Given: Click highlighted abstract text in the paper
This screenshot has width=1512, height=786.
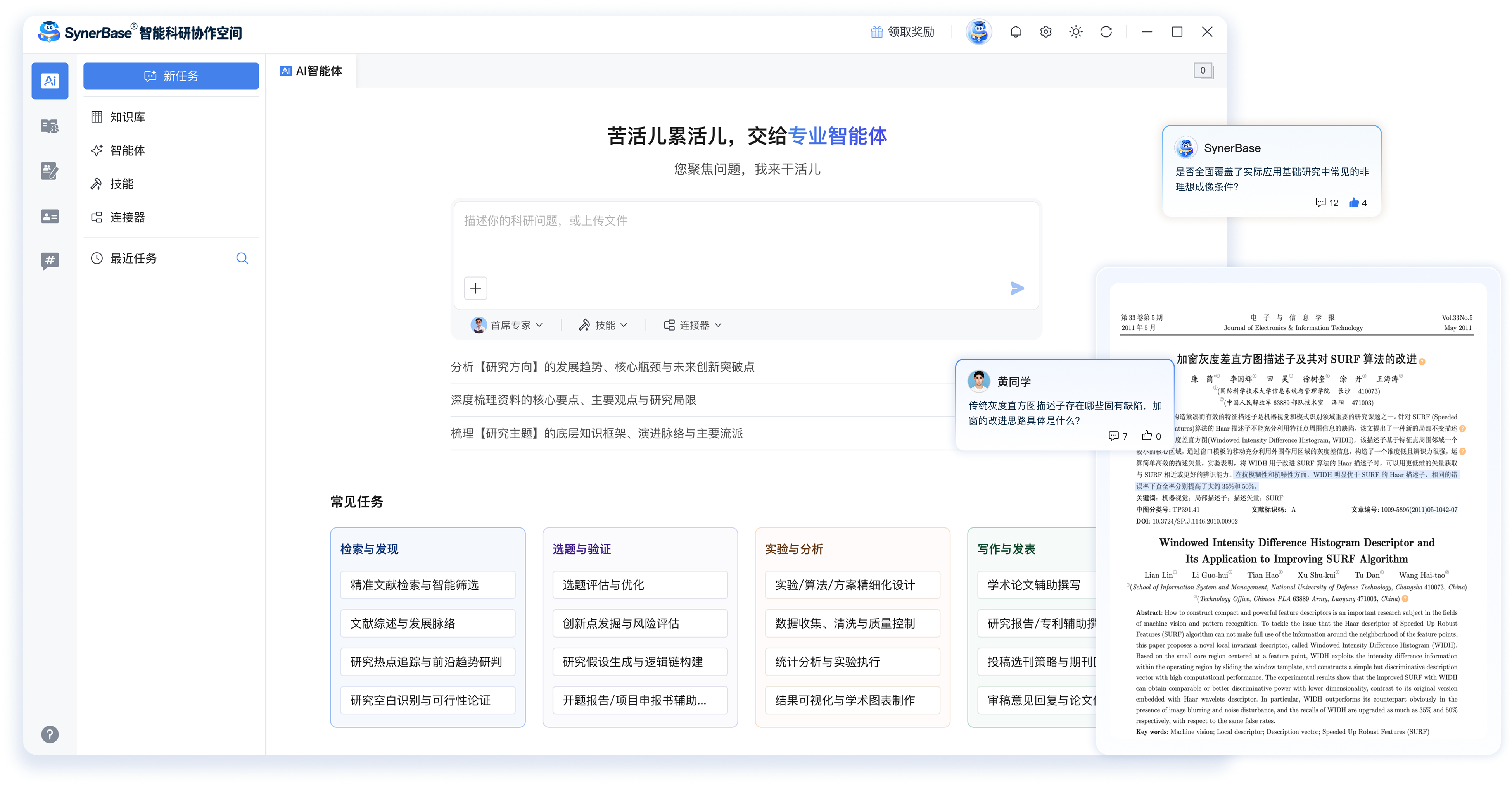Looking at the screenshot, I should click(x=1297, y=481).
